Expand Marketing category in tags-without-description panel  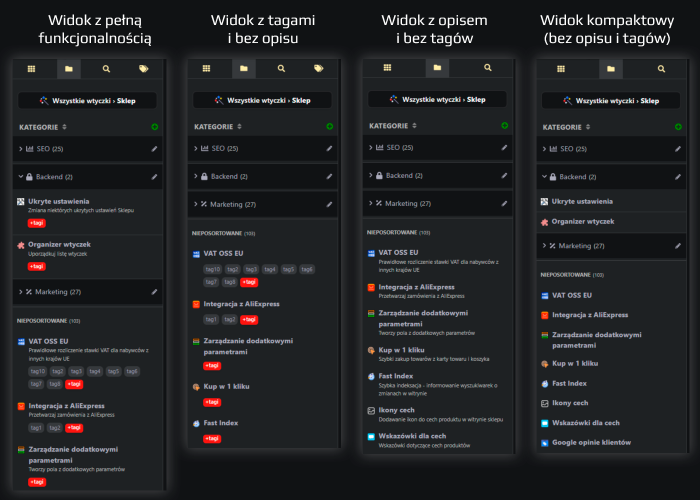[x=196, y=204]
